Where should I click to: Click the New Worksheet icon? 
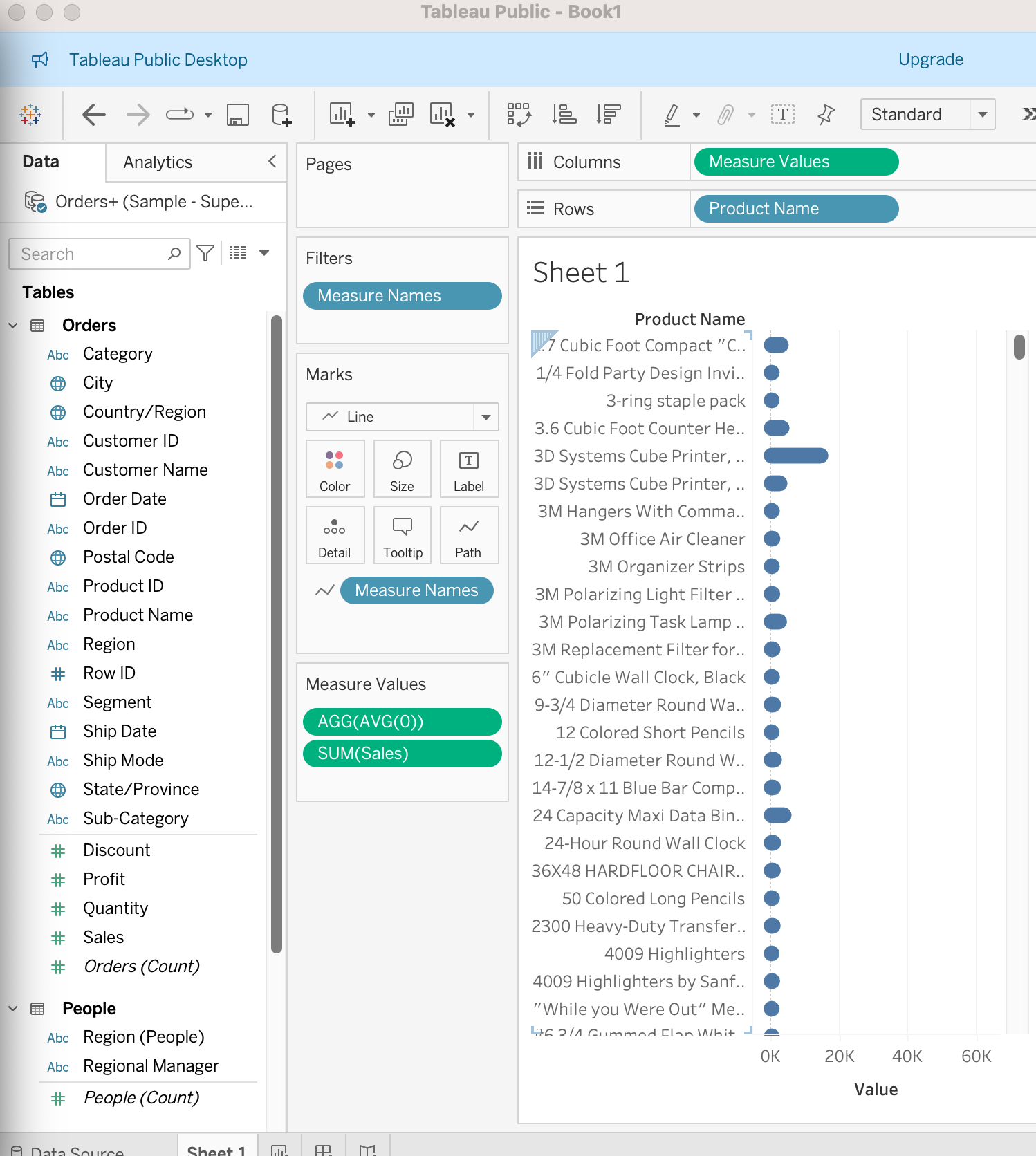[x=342, y=114]
